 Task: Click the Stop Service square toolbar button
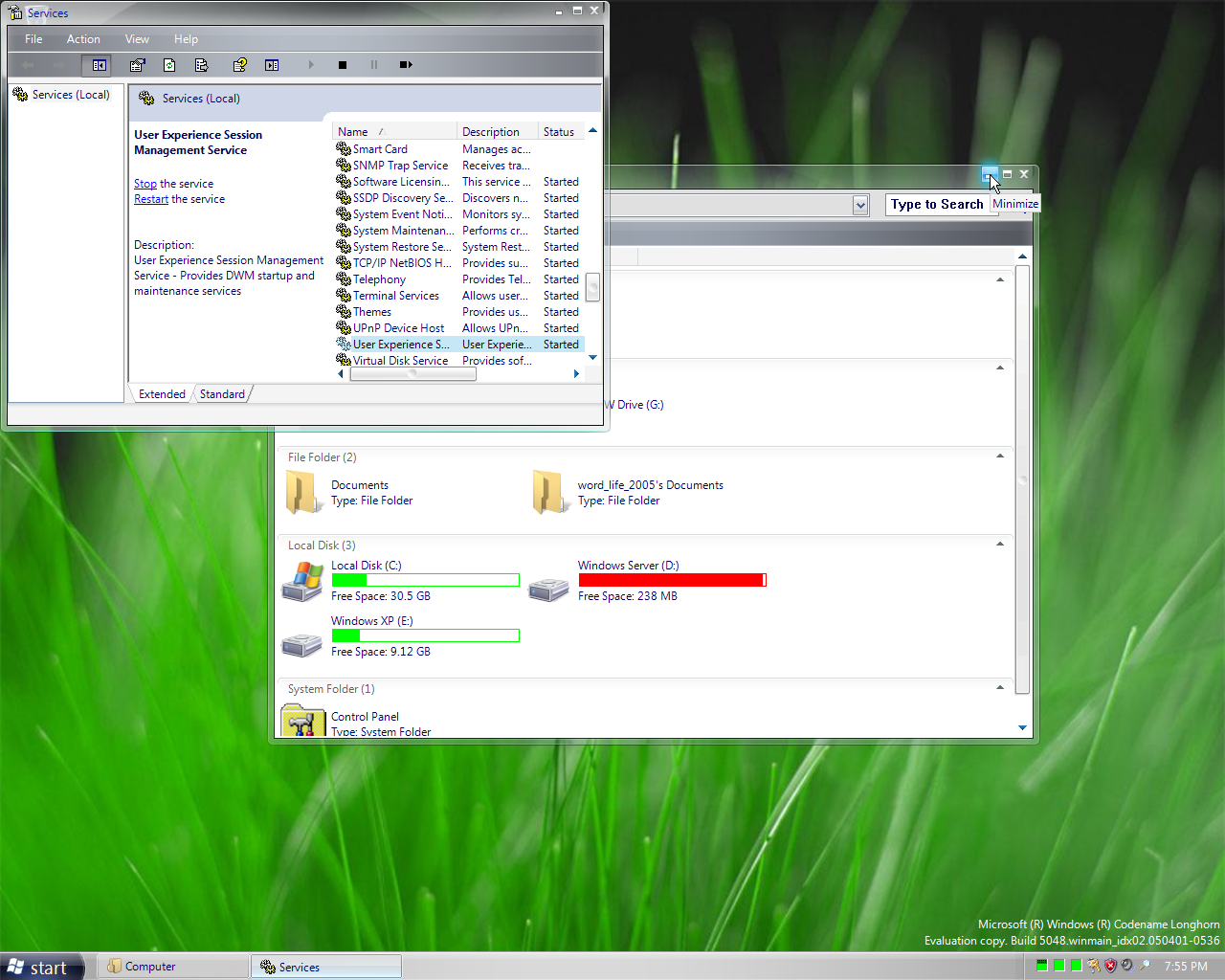[343, 65]
